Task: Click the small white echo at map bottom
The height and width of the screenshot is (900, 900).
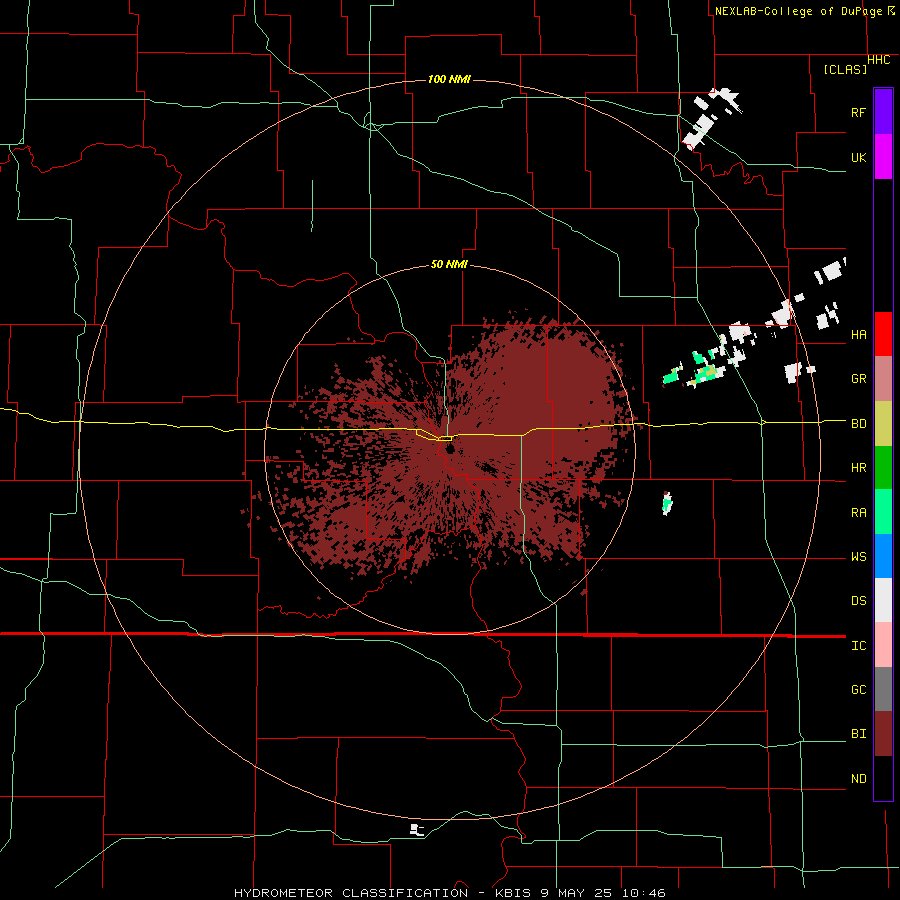Action: click(417, 829)
